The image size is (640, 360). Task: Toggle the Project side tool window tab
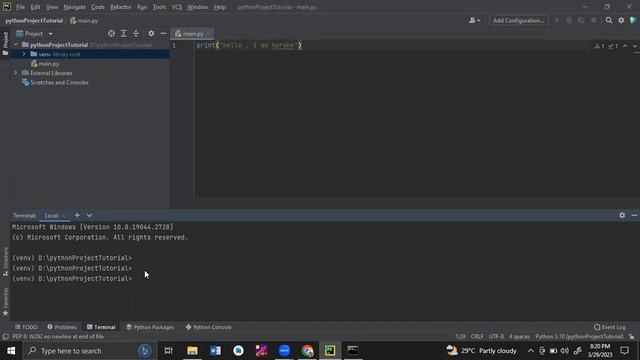[x=5, y=43]
